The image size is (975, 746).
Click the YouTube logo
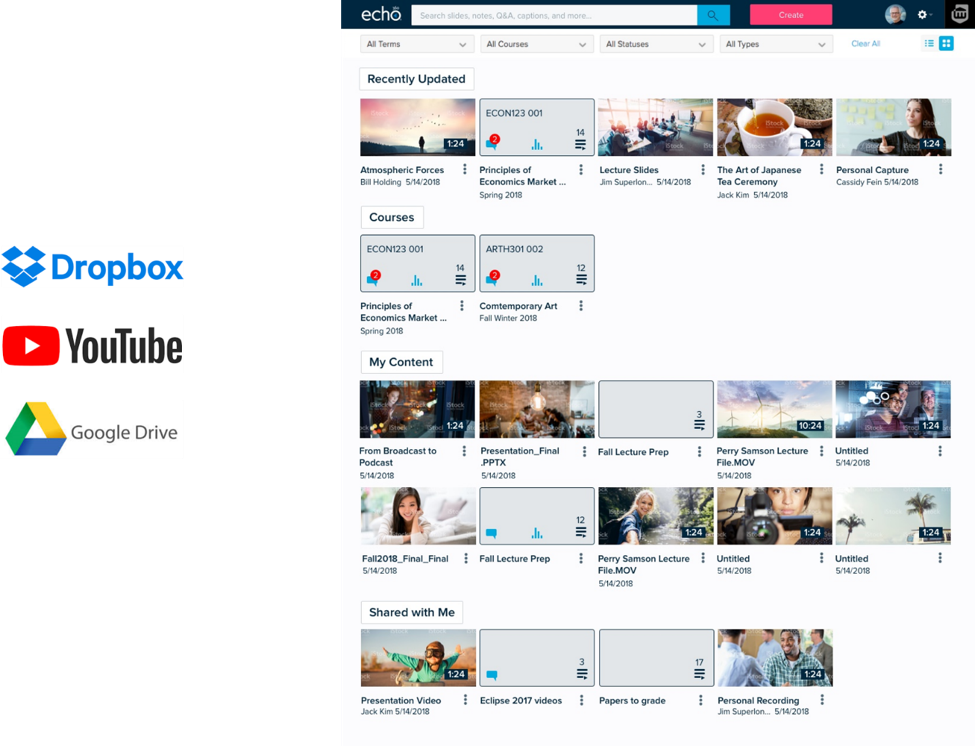tap(92, 344)
